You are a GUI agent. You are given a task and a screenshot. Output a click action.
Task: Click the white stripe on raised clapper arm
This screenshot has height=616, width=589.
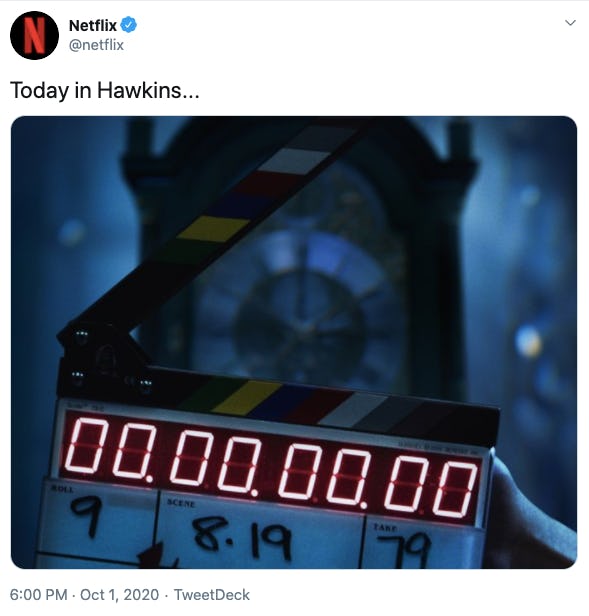tap(294, 161)
